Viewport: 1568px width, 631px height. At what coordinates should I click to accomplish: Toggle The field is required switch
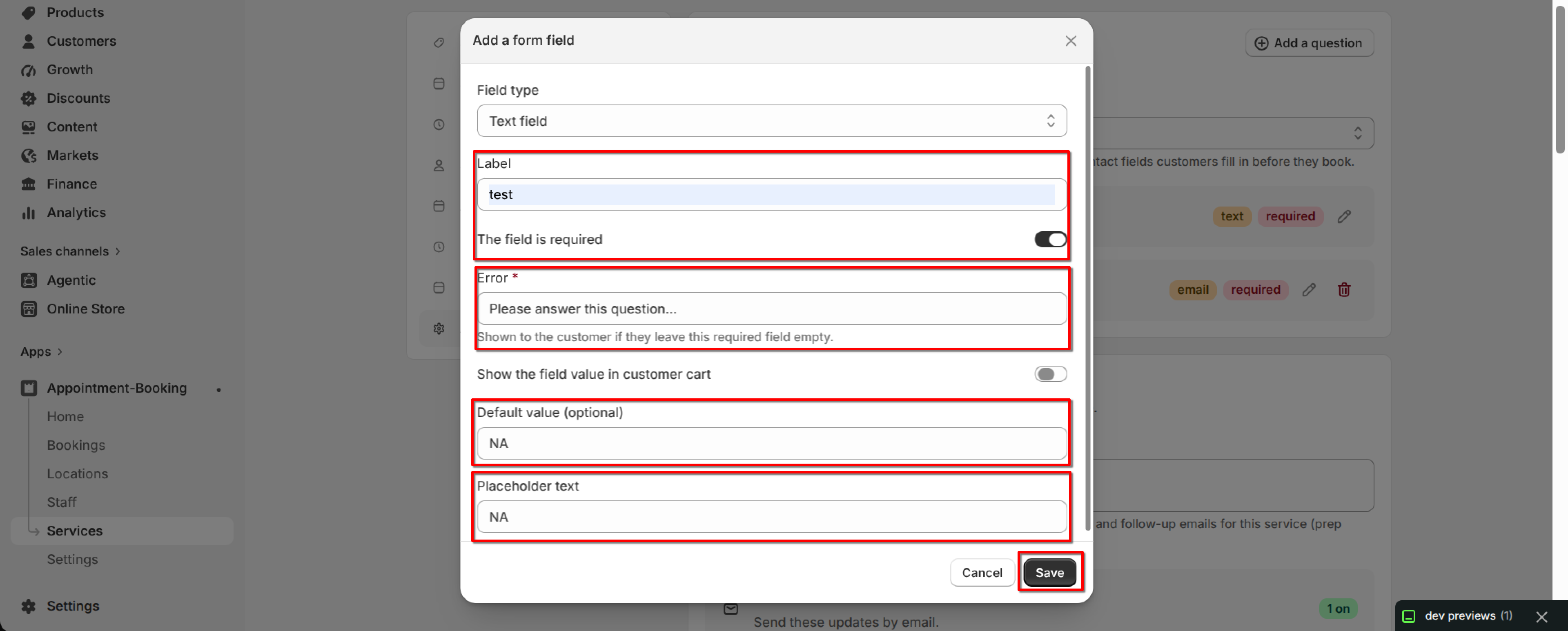[1050, 239]
